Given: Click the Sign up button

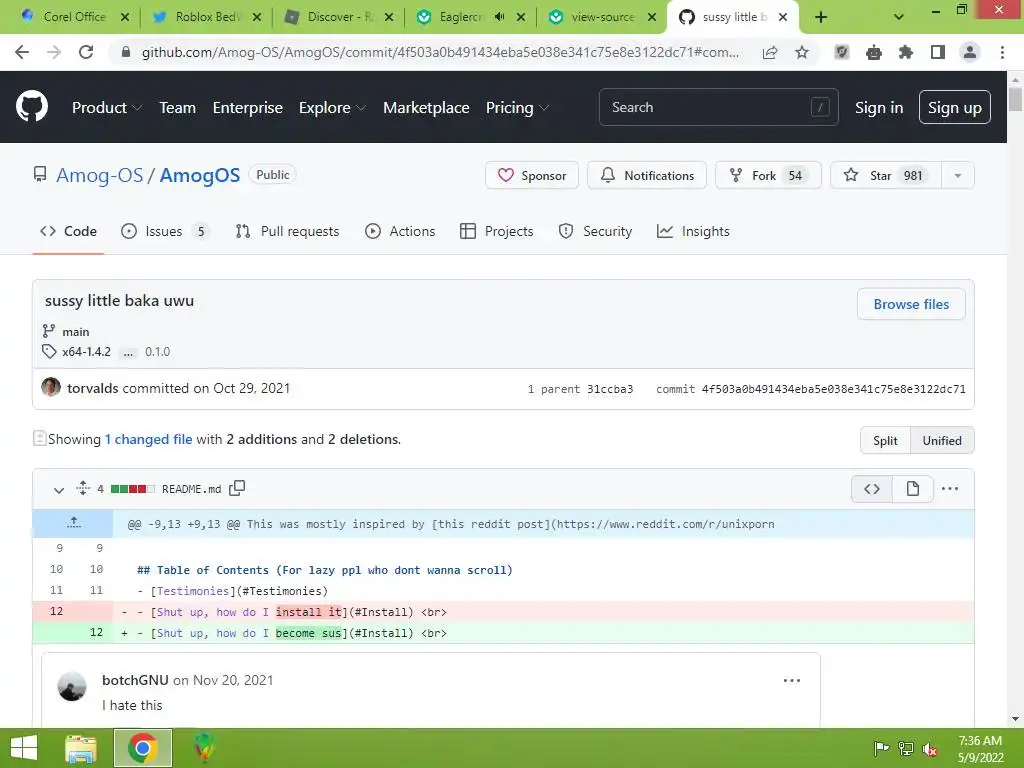Looking at the screenshot, I should pyautogui.click(x=954, y=107).
